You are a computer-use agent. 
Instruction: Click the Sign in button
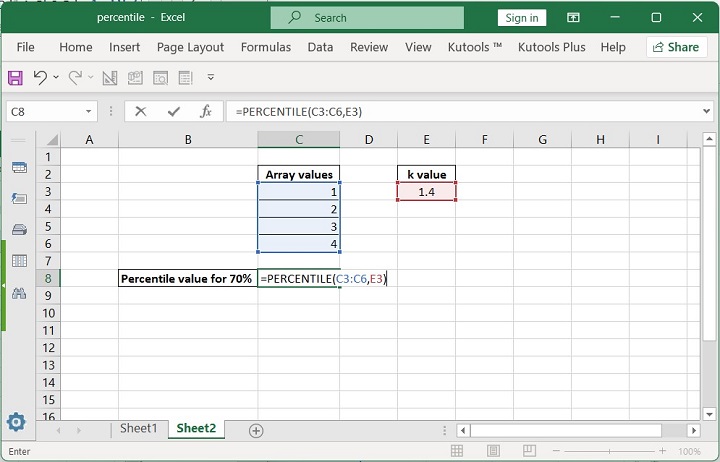(x=522, y=18)
